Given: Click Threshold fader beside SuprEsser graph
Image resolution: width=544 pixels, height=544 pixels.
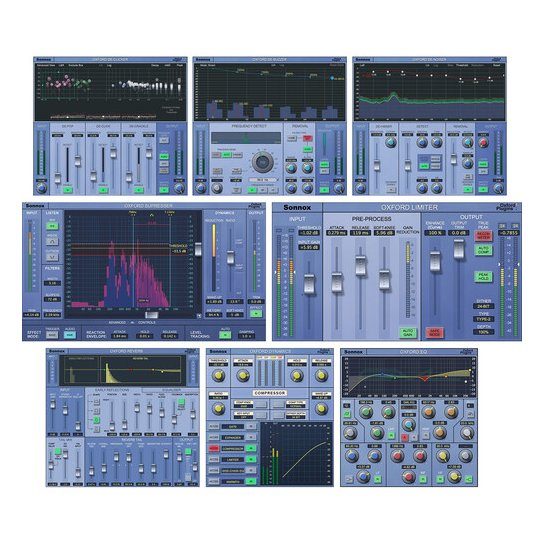Looking at the screenshot, I should click(x=198, y=249).
